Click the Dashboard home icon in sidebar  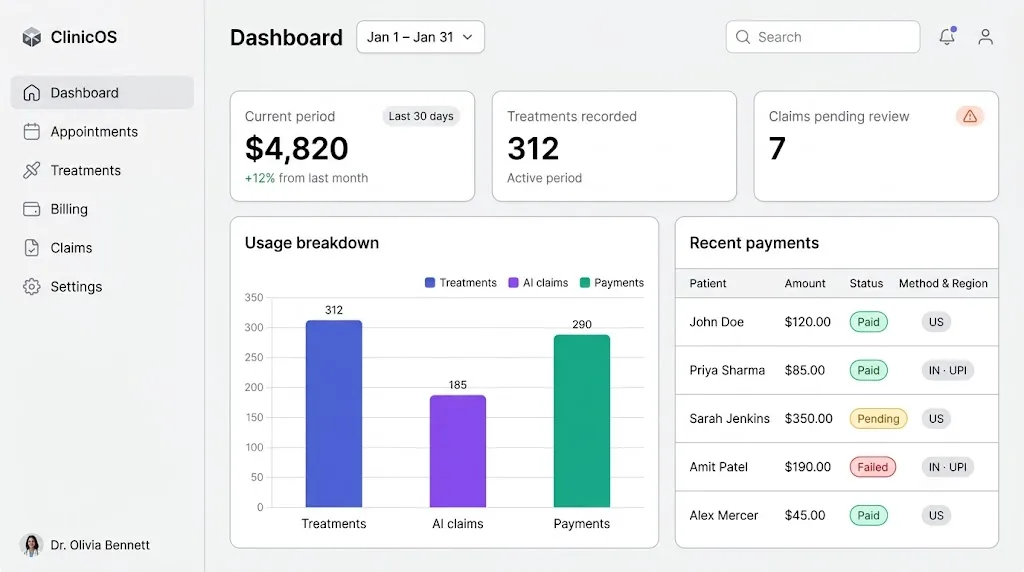(x=31, y=93)
